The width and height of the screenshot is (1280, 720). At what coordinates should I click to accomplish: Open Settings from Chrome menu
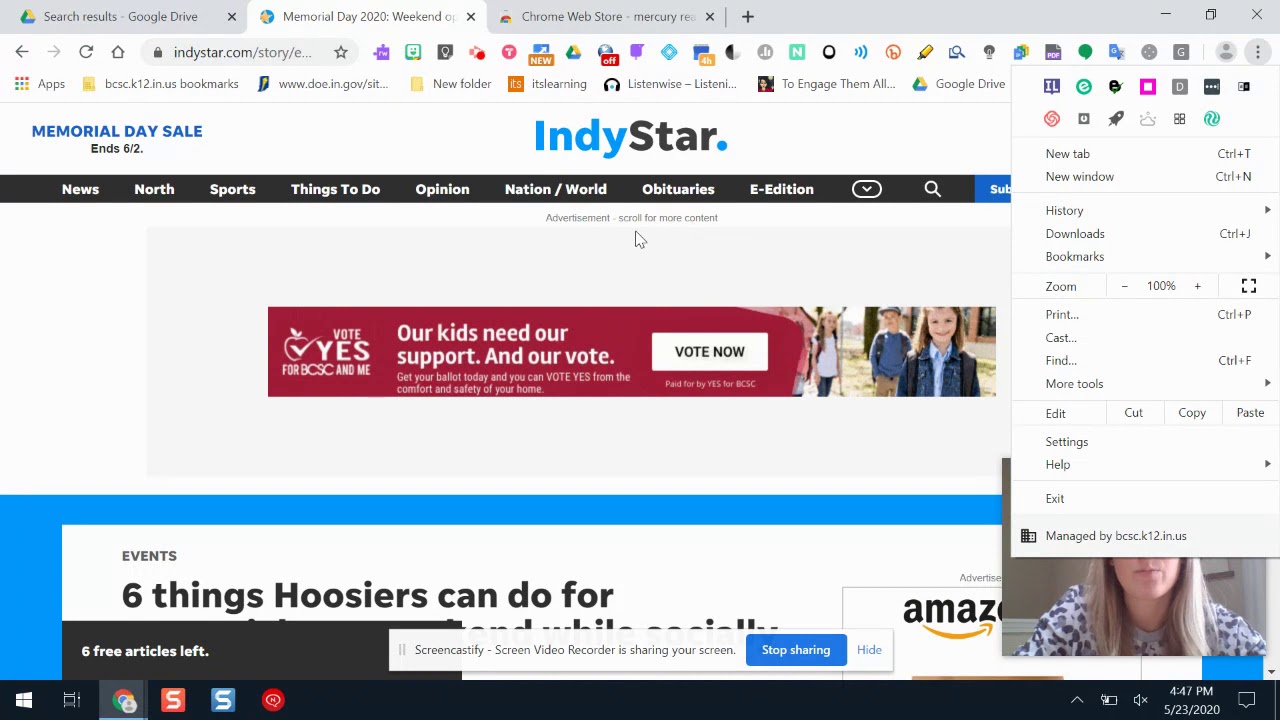(1145, 441)
